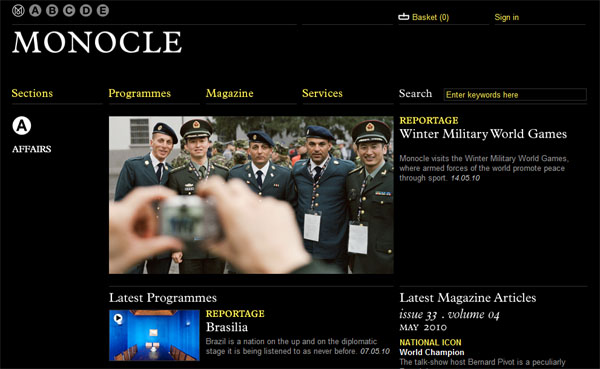Open section C circle icon
This screenshot has width=600, height=369.
[x=69, y=11]
